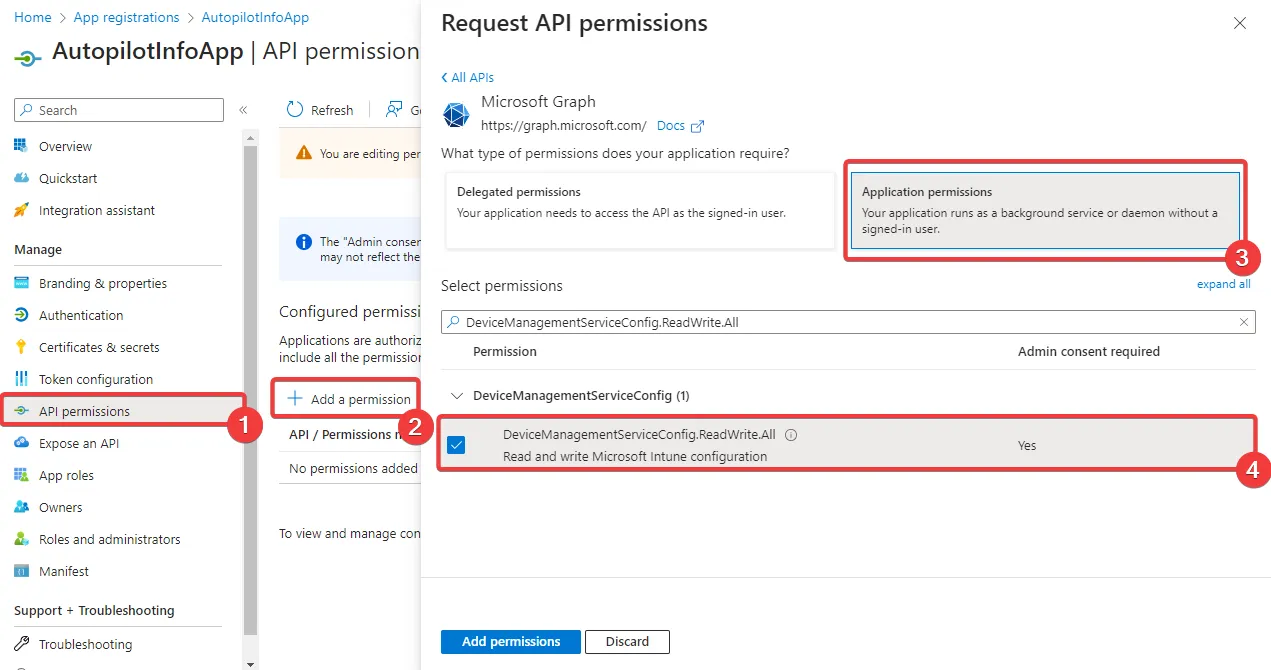Screen dimensions: 1271x670
Task: Click the Authentication icon in sidebar
Action: 21,315
